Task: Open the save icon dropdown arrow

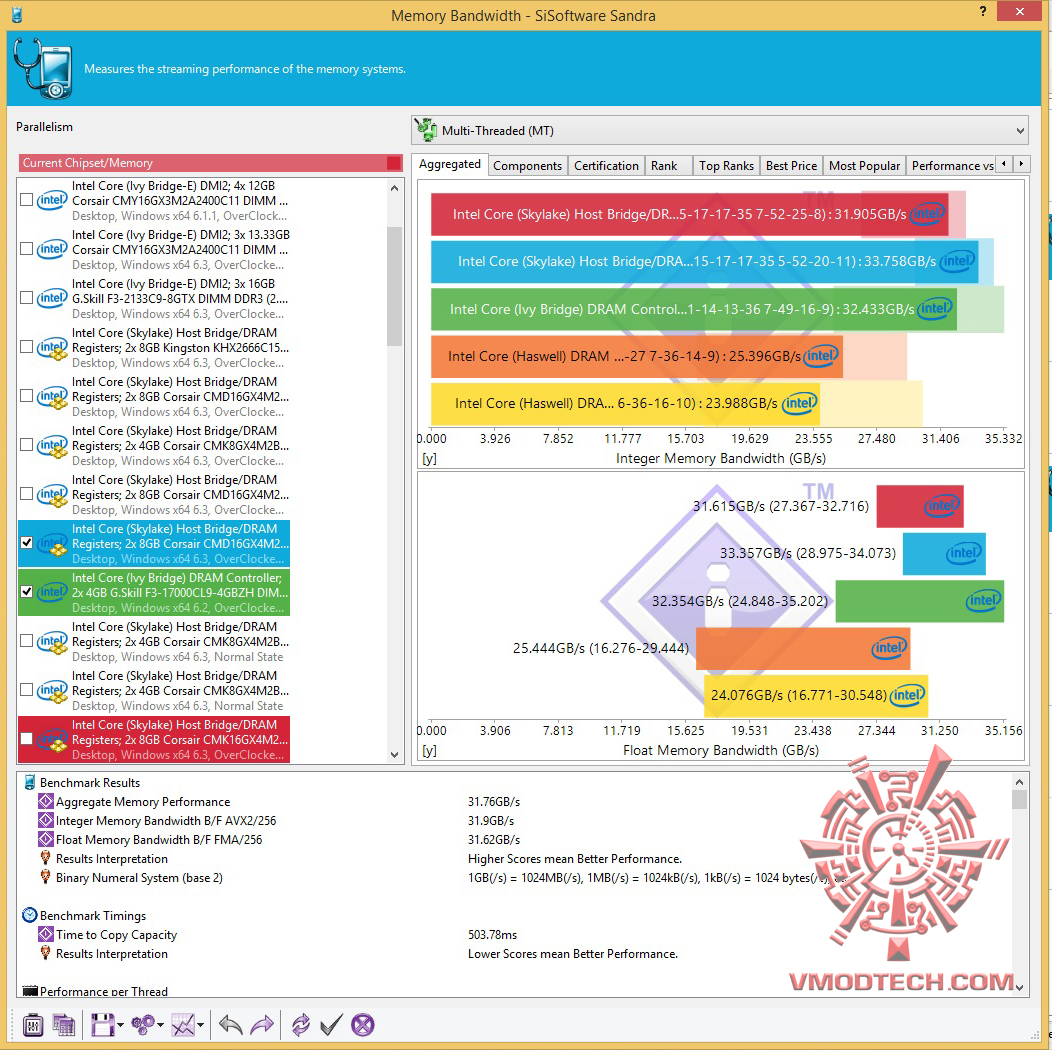Action: 120,1025
